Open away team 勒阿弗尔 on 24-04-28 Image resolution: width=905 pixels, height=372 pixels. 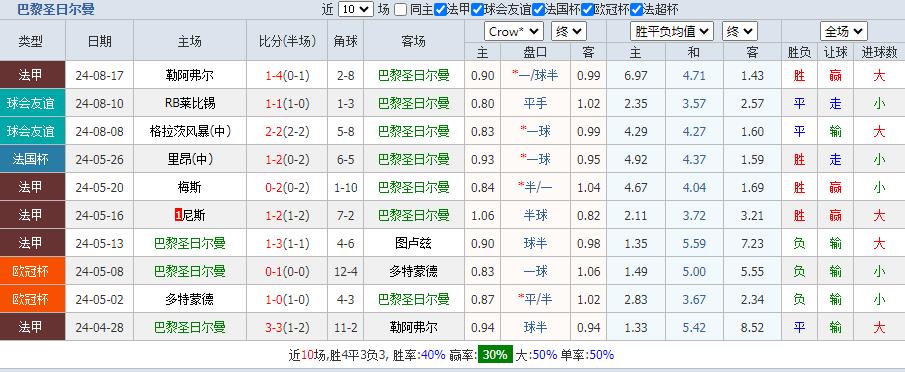(x=413, y=328)
